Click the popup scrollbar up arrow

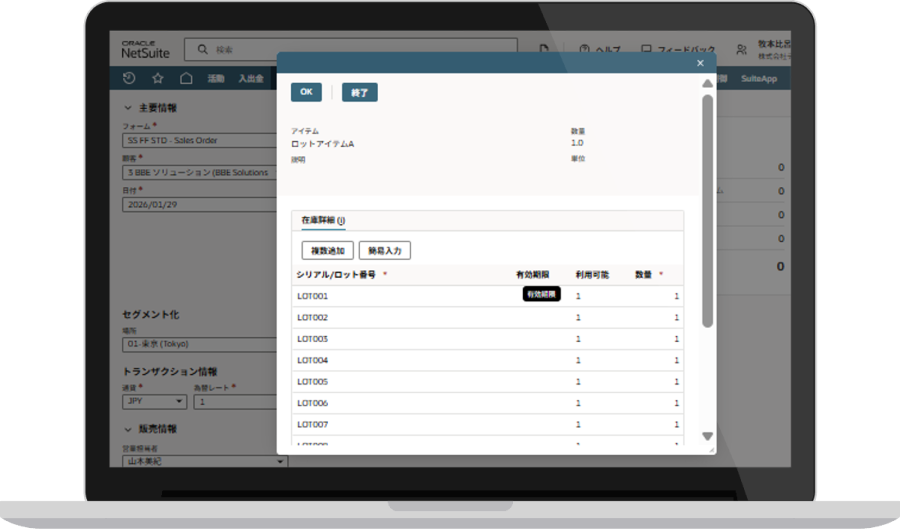(x=708, y=84)
